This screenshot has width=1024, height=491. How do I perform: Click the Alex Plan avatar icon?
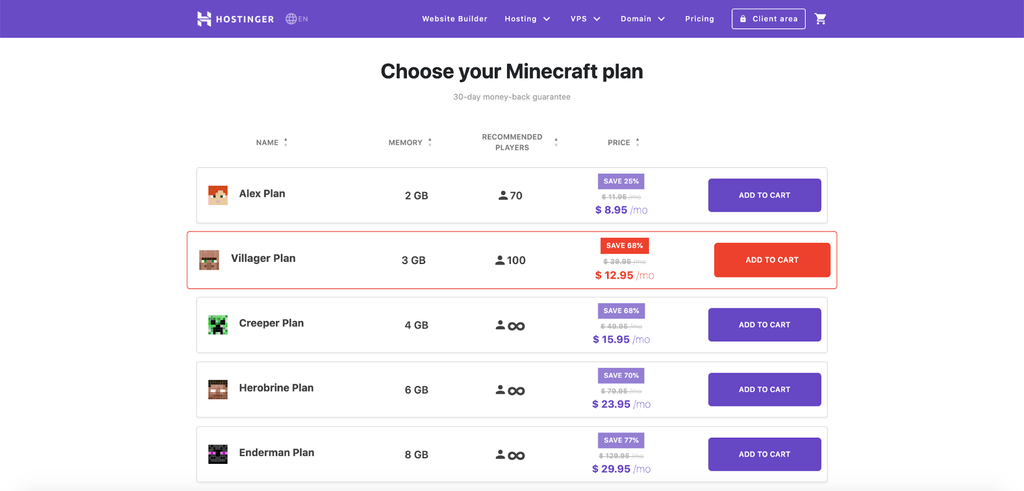(218, 195)
